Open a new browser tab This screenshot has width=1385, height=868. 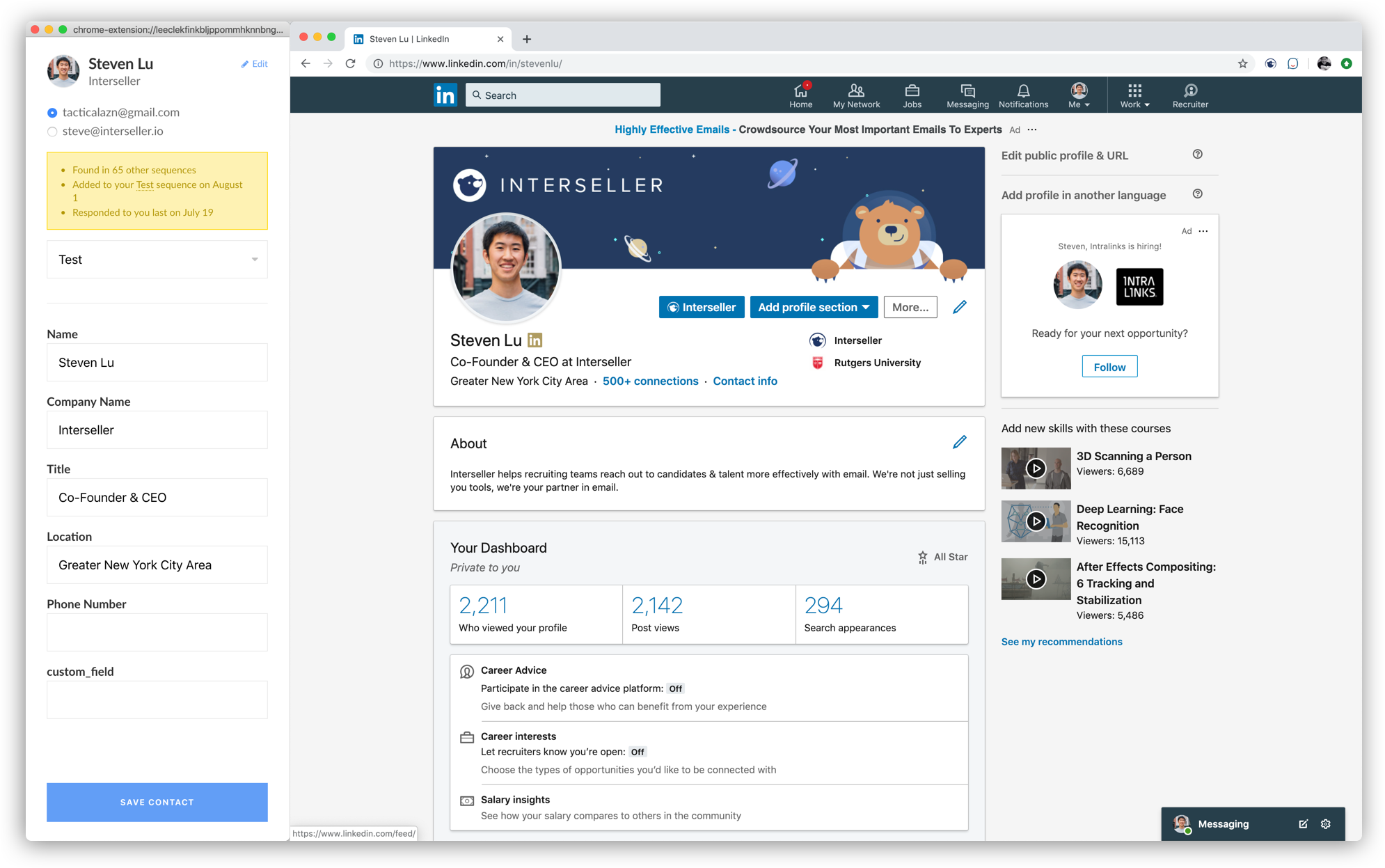click(527, 39)
